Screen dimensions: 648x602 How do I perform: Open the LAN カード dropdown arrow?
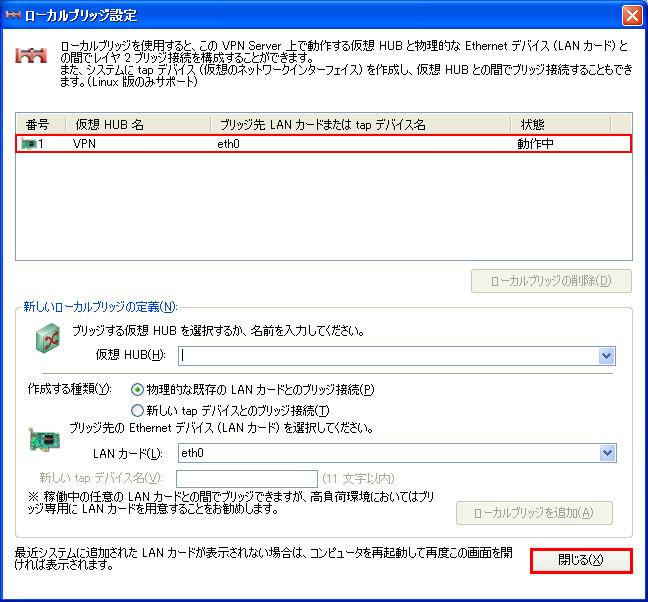click(607, 453)
